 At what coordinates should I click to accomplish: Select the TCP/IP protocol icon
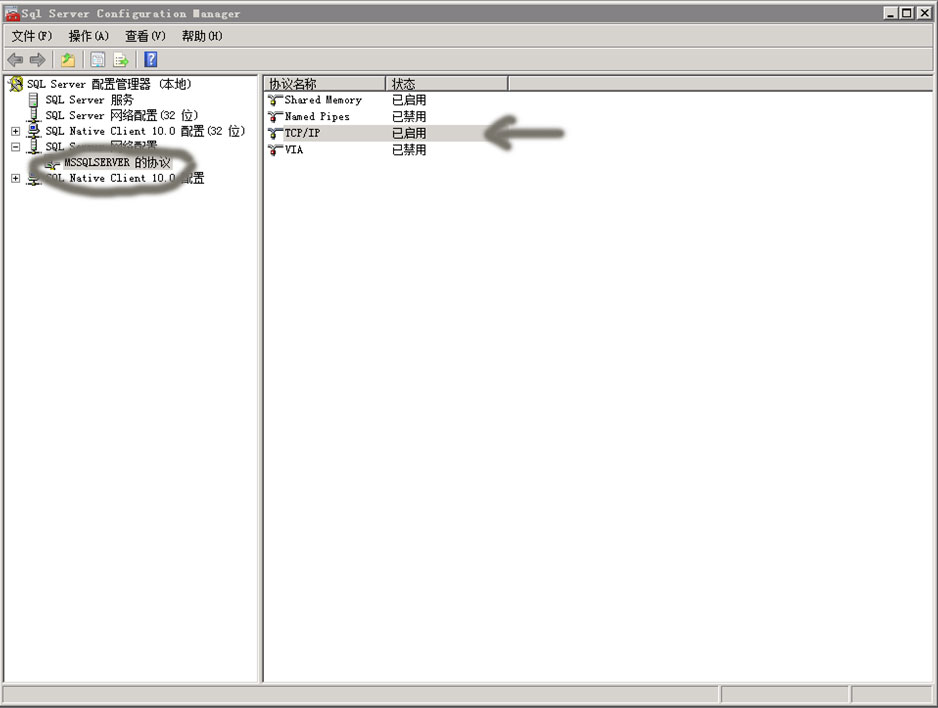[274, 131]
